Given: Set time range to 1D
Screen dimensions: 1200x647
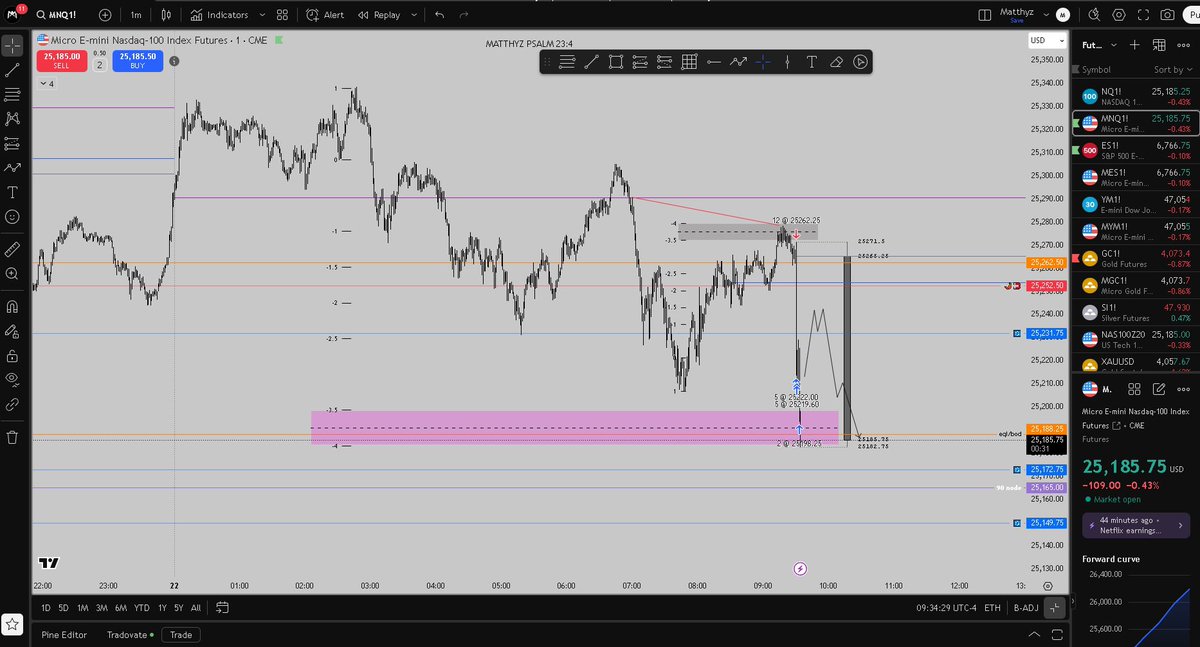Looking at the screenshot, I should tap(46, 607).
